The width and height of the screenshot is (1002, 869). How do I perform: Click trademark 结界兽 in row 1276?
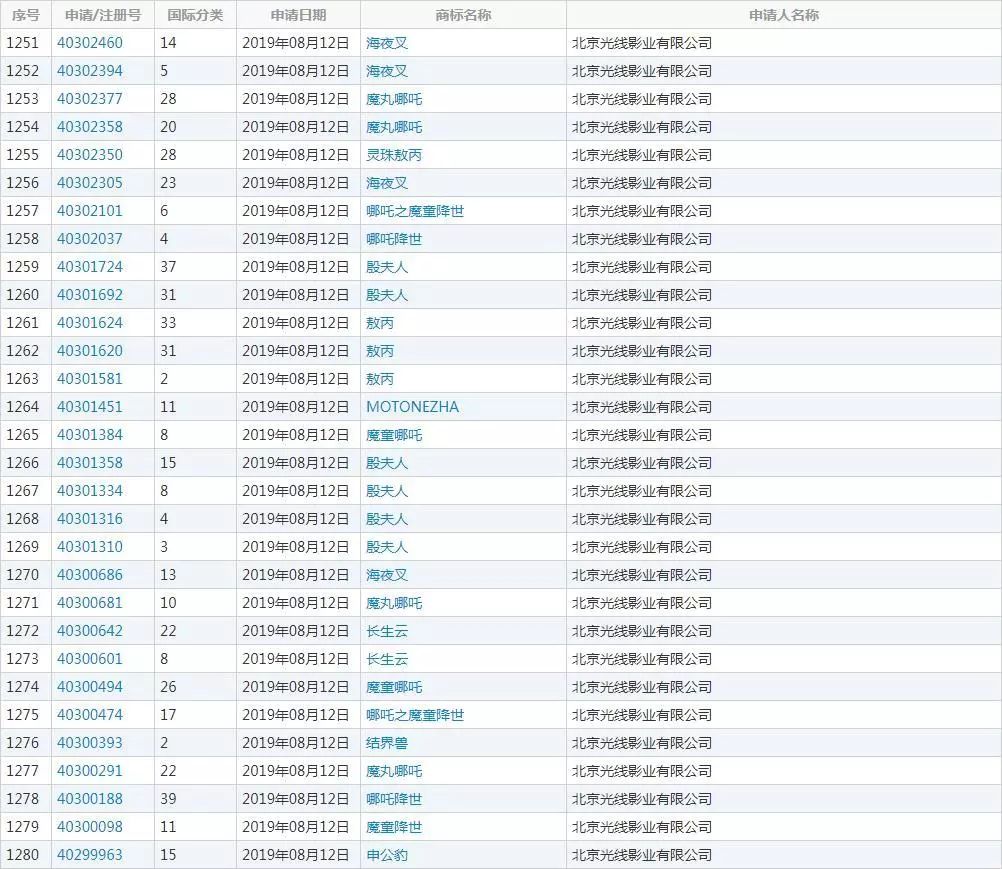(x=387, y=742)
